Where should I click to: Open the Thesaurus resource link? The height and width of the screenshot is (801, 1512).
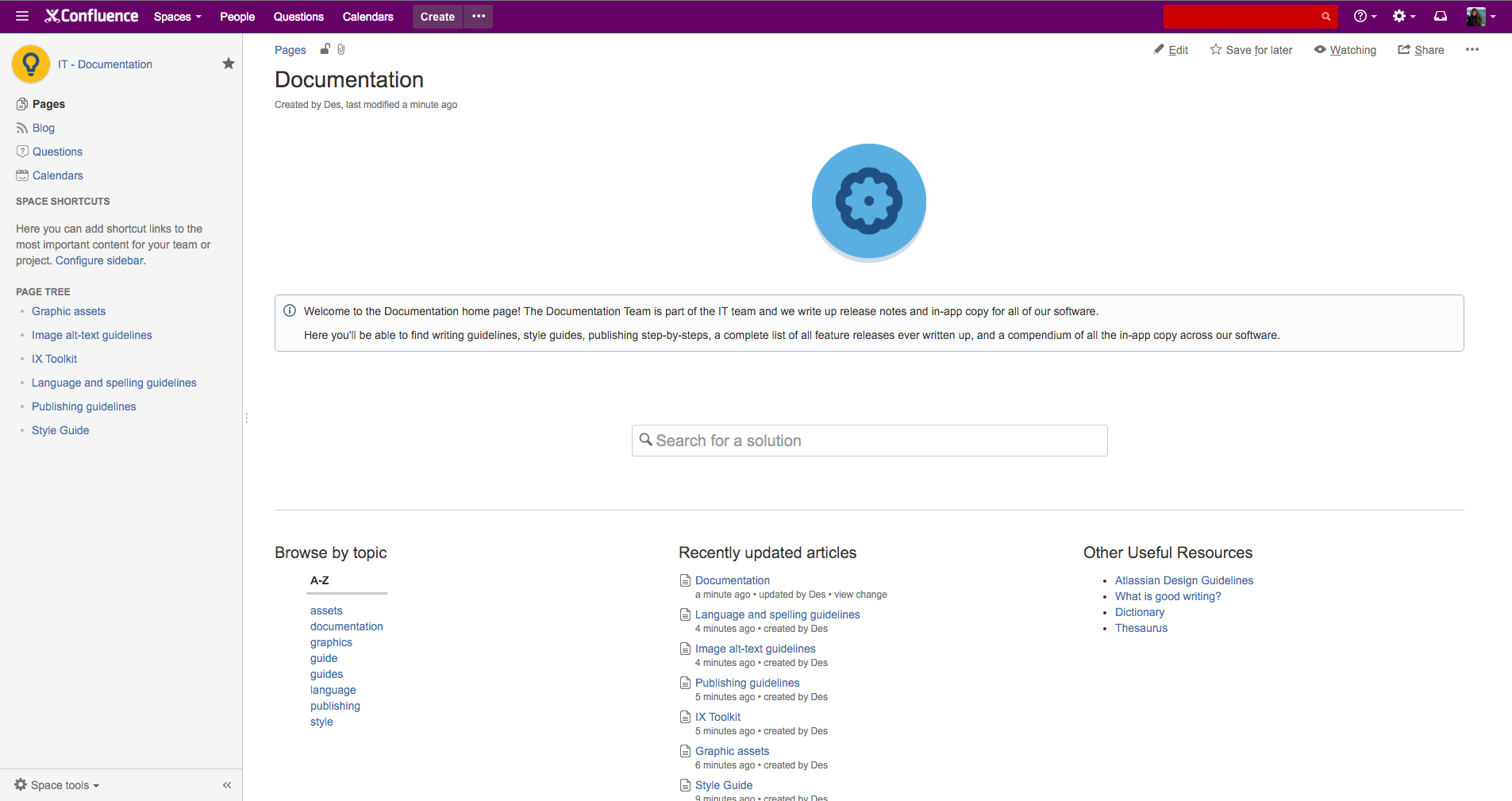1141,628
